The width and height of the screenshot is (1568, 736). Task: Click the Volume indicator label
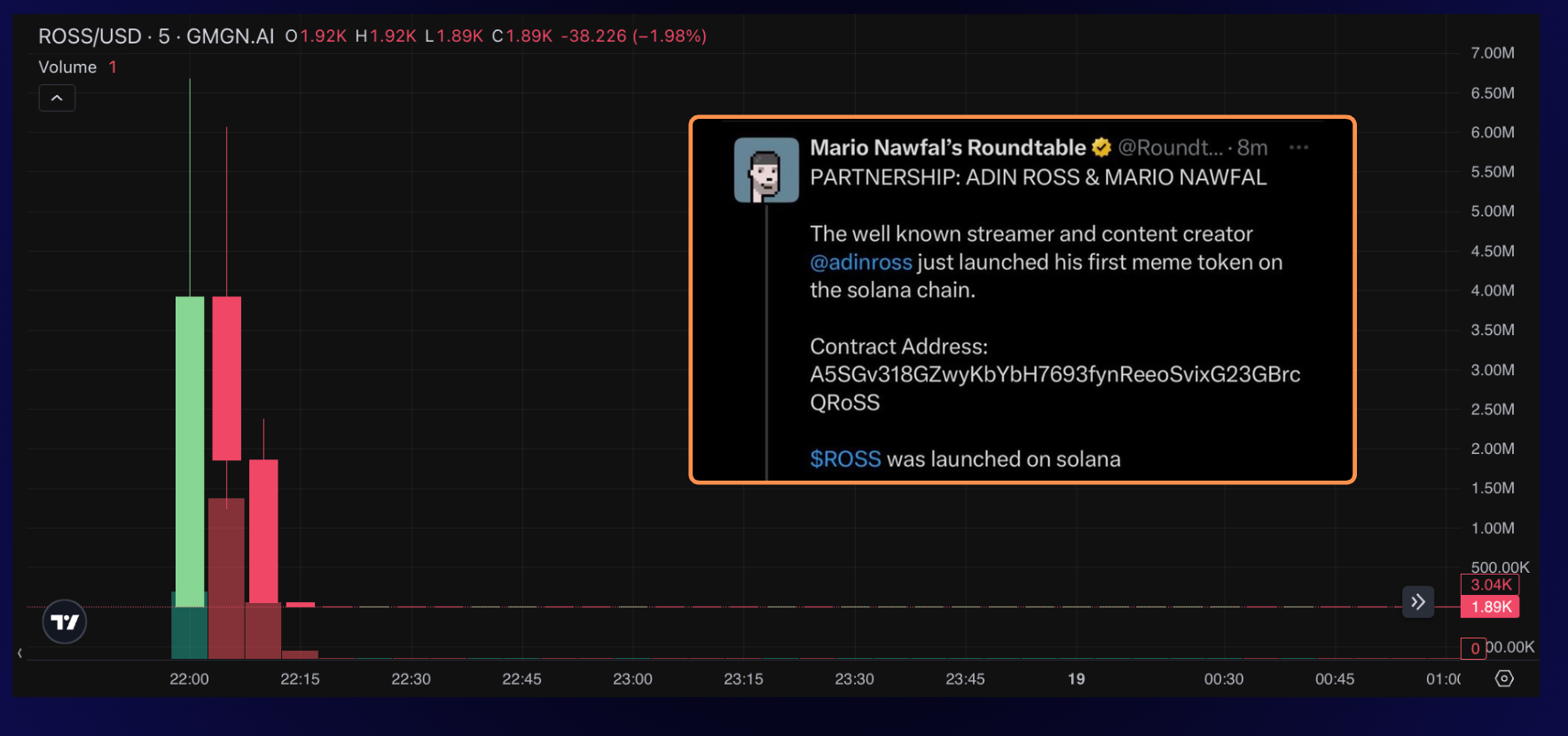(x=67, y=67)
